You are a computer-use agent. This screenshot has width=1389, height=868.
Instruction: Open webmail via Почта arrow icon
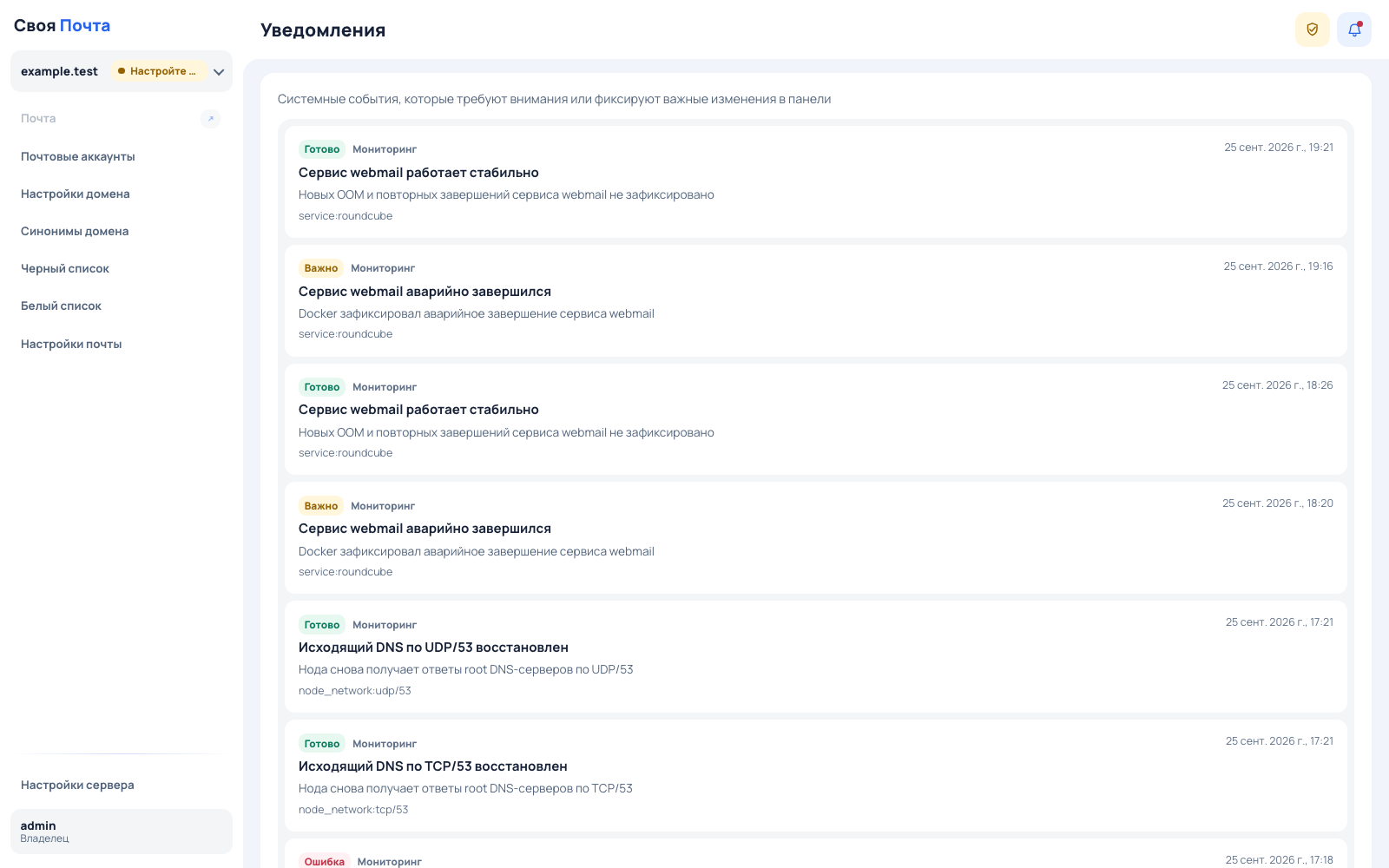[x=210, y=119]
